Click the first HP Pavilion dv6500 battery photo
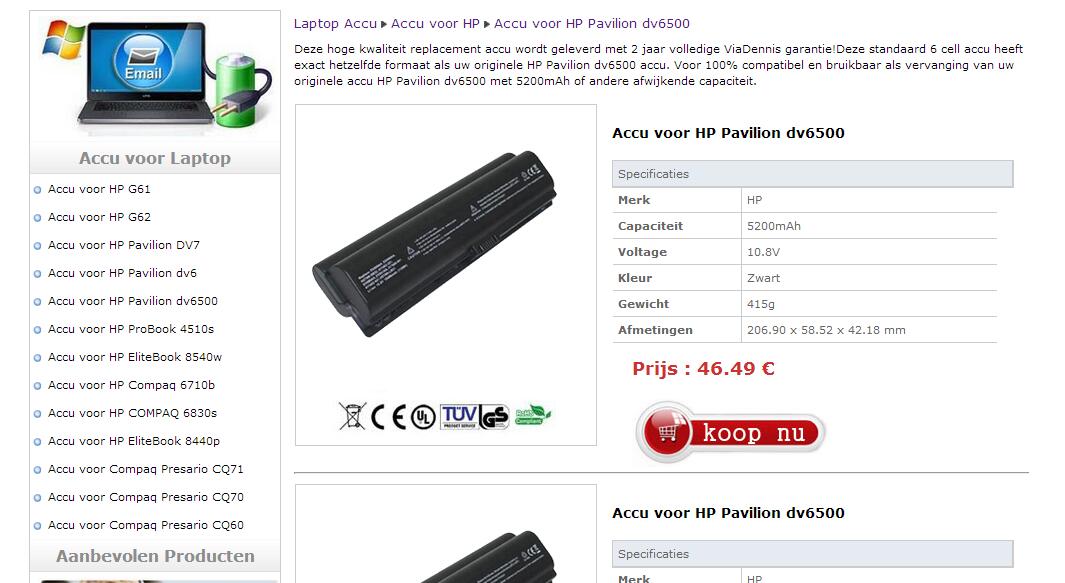This screenshot has width=1065, height=583. (435, 243)
